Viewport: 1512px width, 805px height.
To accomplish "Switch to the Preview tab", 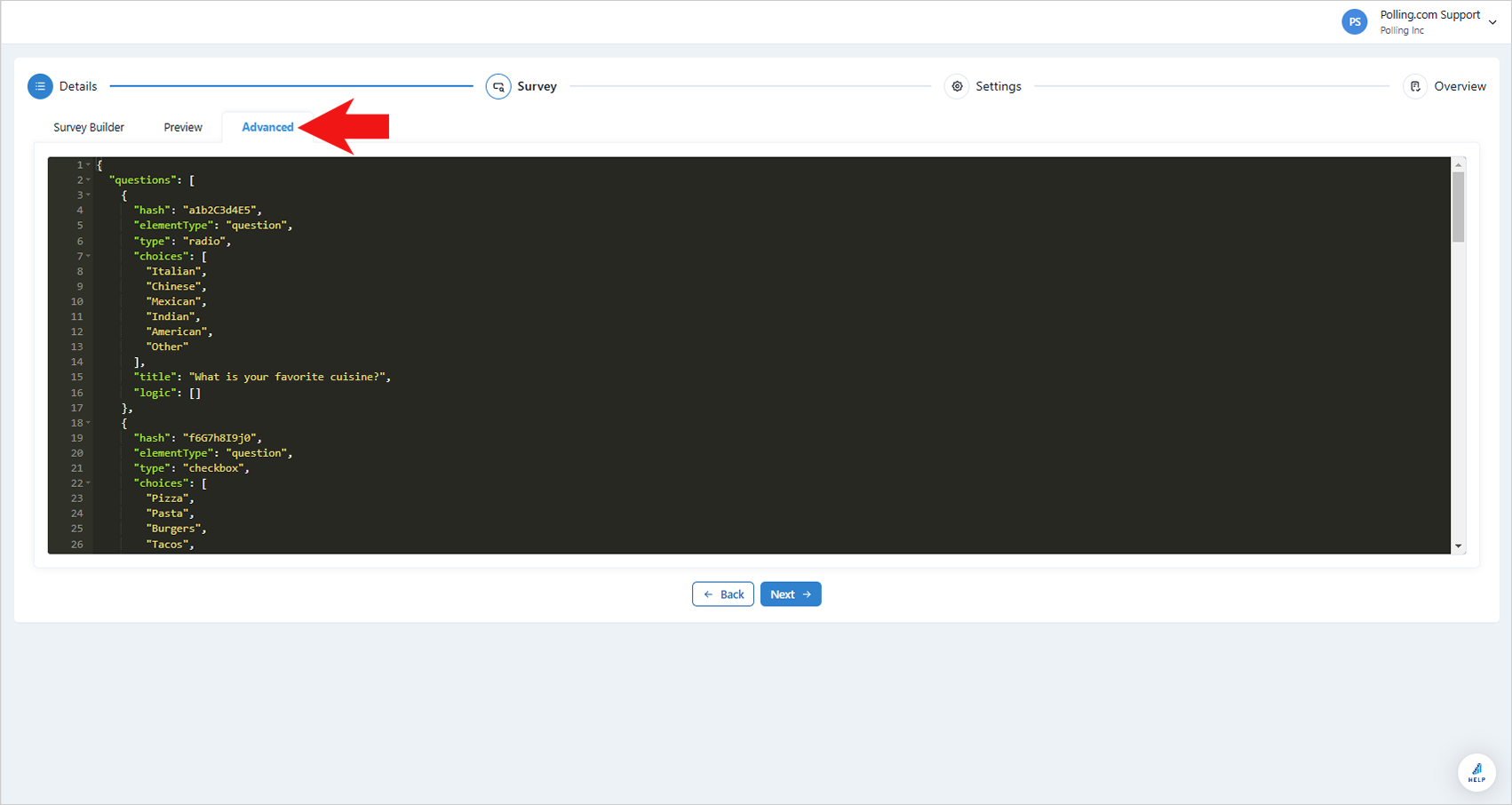I will click(x=183, y=127).
